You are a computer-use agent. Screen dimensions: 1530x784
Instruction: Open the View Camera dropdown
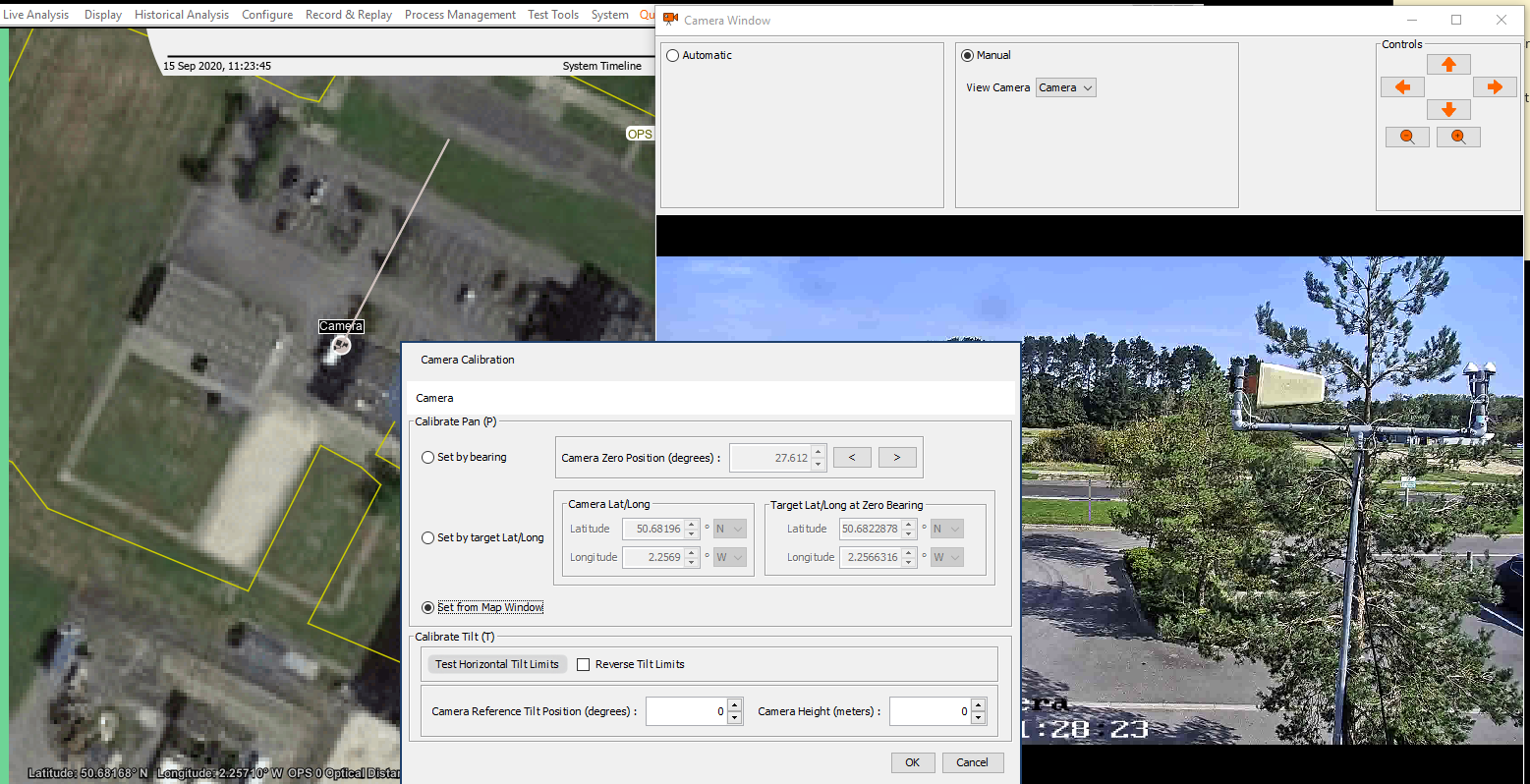[1065, 88]
